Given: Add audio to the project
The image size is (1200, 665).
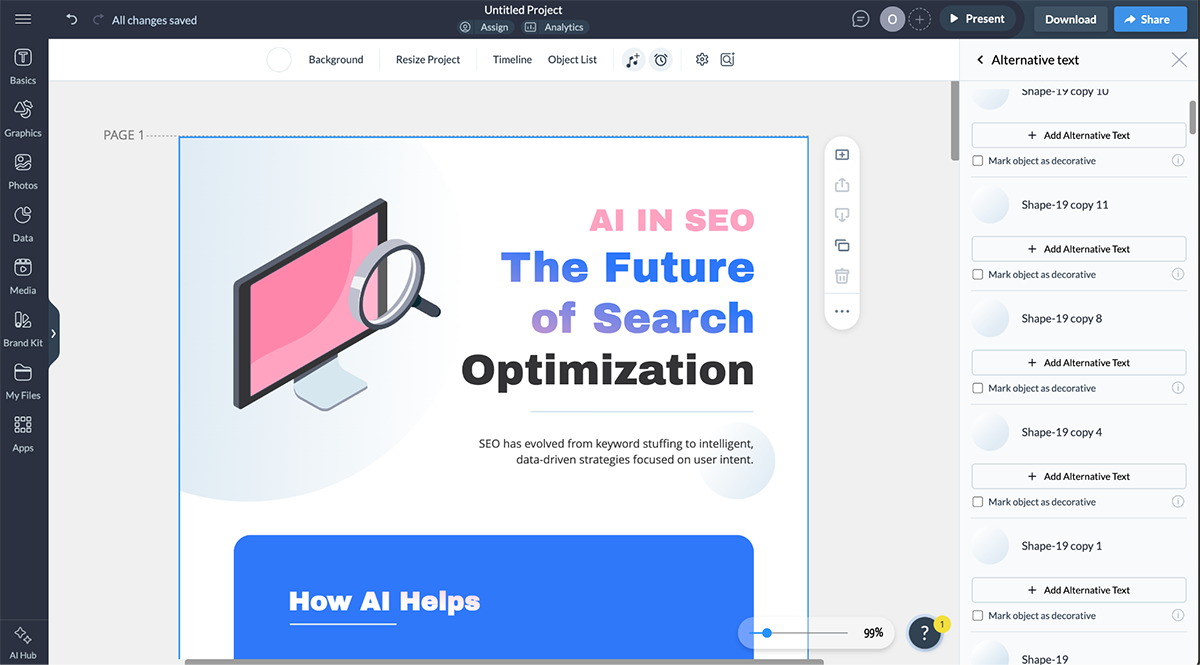Looking at the screenshot, I should (x=632, y=59).
